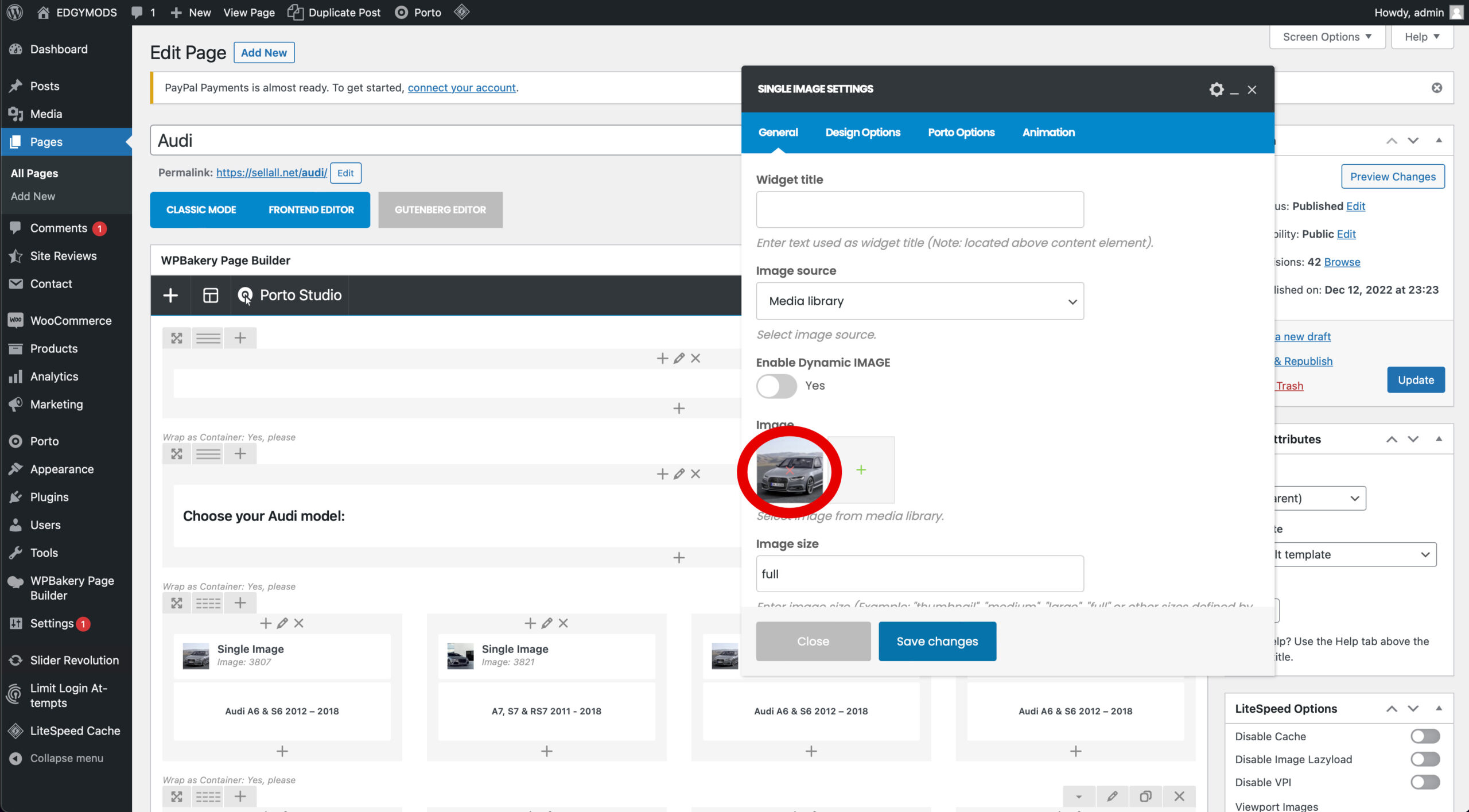The image size is (1469, 812).
Task: Open Slider Revolution in the sidebar
Action: click(x=66, y=661)
